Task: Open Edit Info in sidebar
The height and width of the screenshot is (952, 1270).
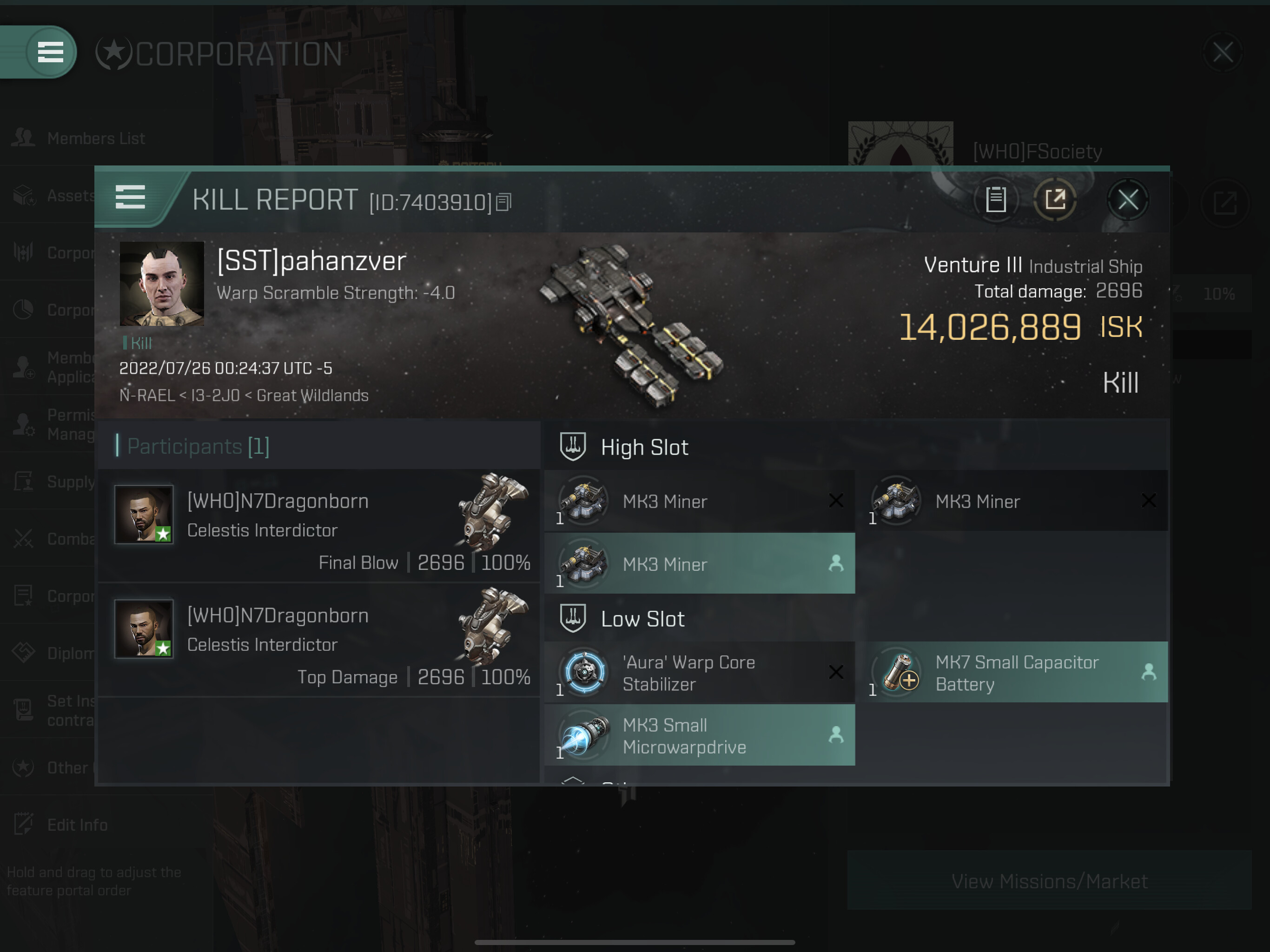Action: tap(77, 825)
